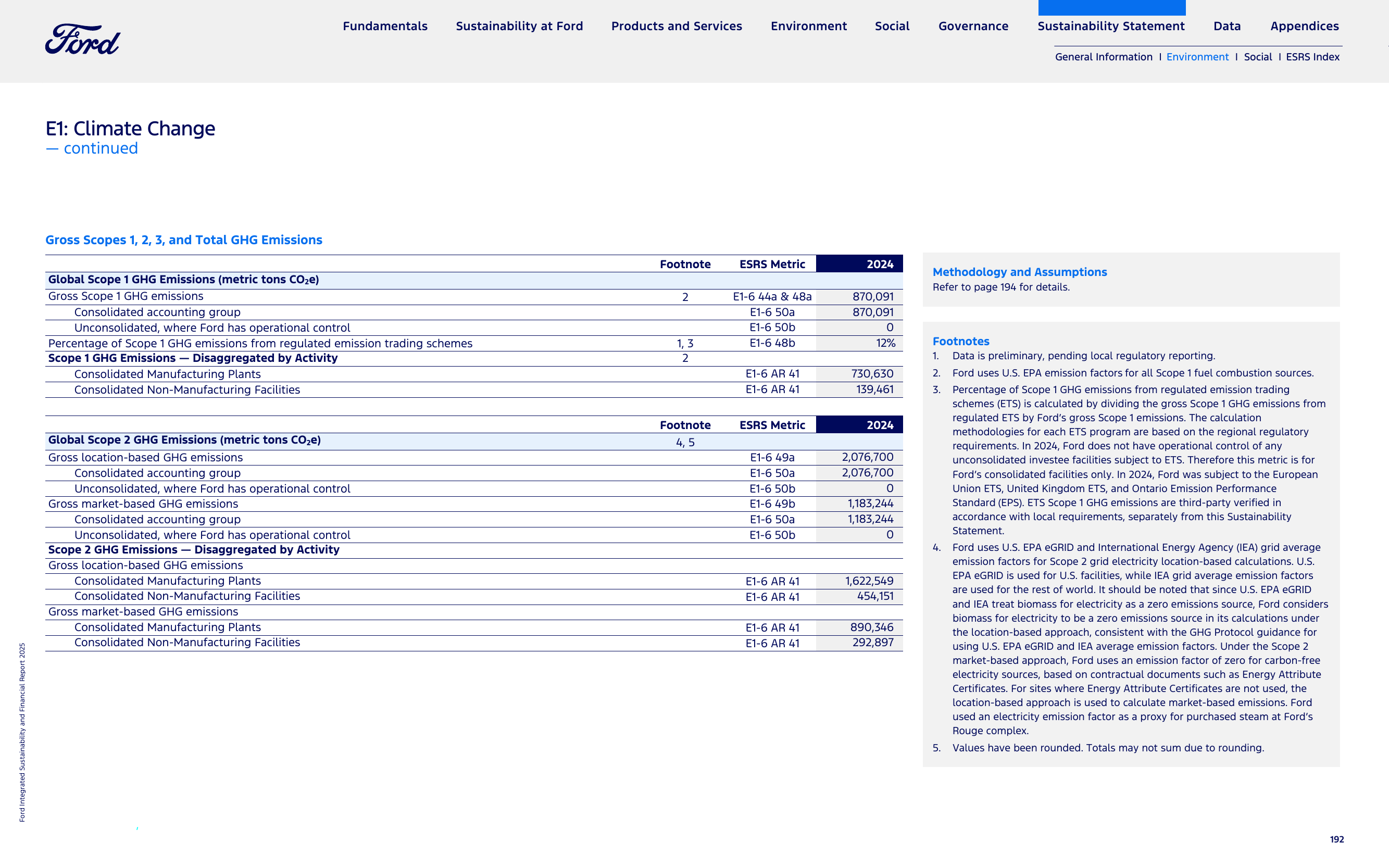The height and width of the screenshot is (868, 1389).
Task: Click page number 192
Action: tap(1337, 840)
